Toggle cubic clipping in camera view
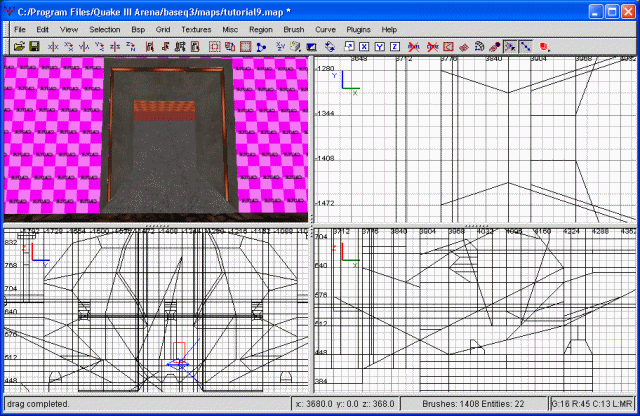Viewport: 640px width, 416px height. (311, 47)
